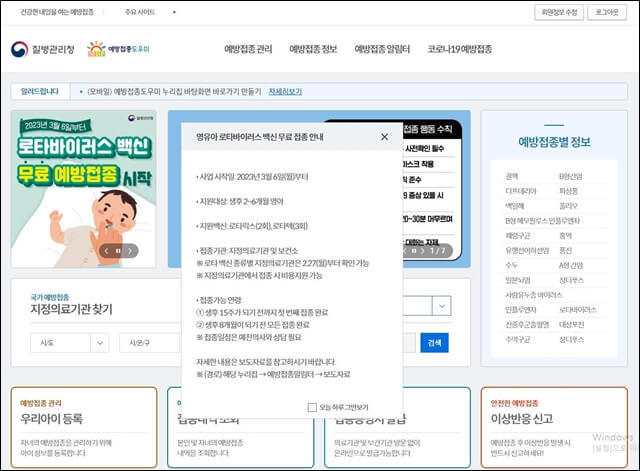This screenshot has width=640, height=471.
Task: Open A형 간염 vaccine info
Action: (x=571, y=265)
